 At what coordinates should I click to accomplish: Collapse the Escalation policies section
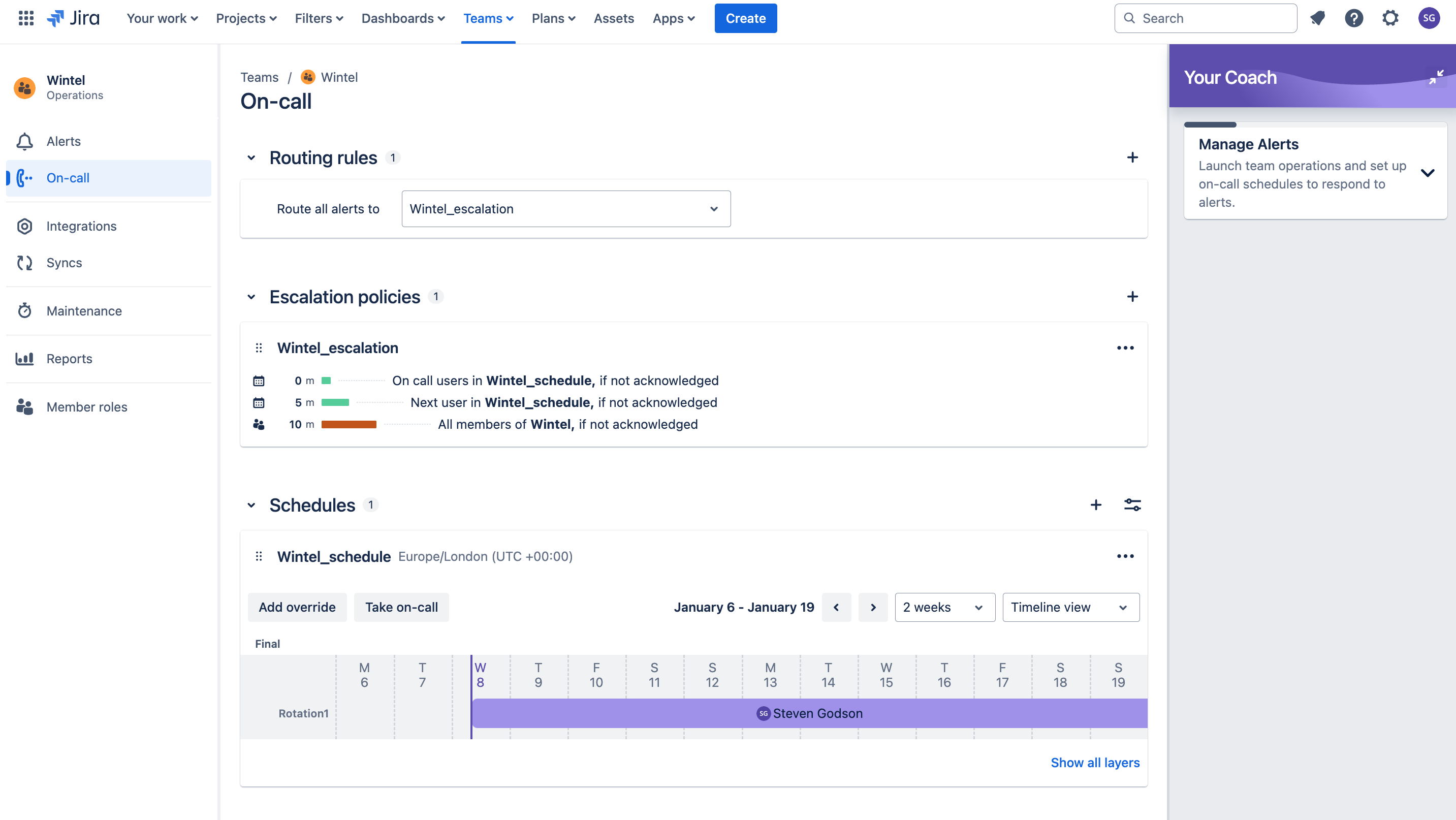click(251, 297)
